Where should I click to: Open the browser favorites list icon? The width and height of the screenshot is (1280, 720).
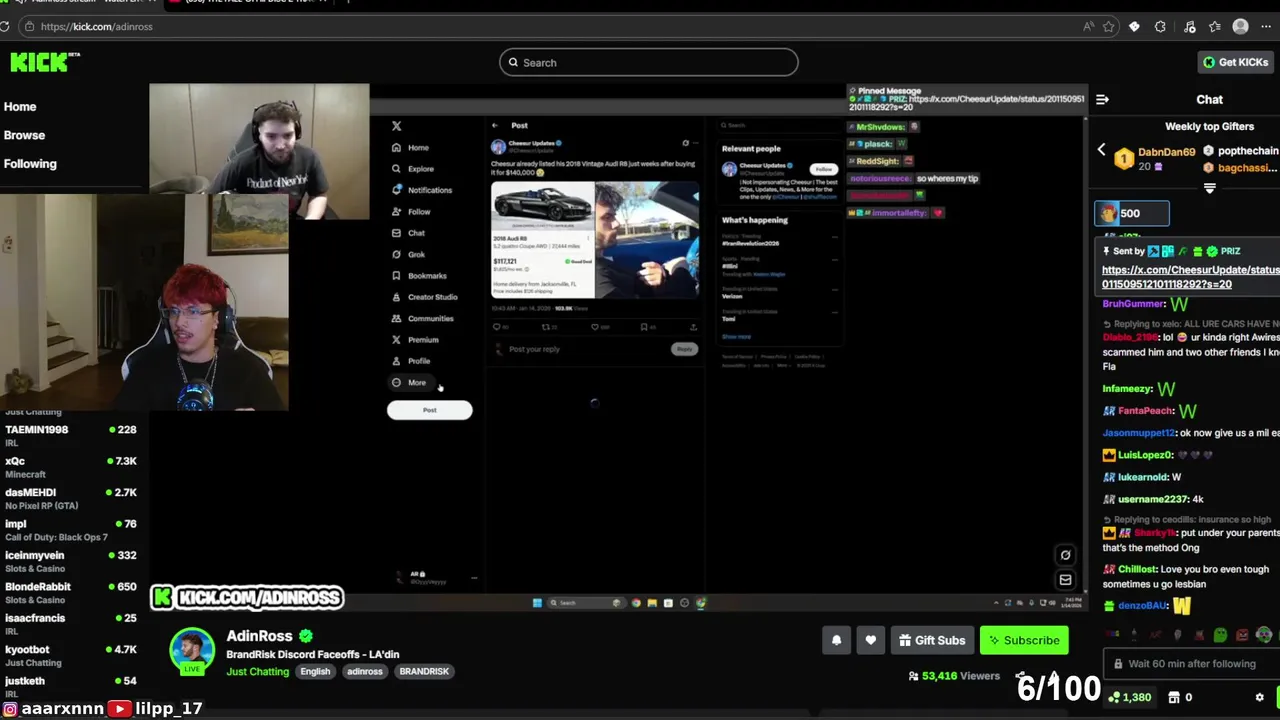(x=1214, y=27)
